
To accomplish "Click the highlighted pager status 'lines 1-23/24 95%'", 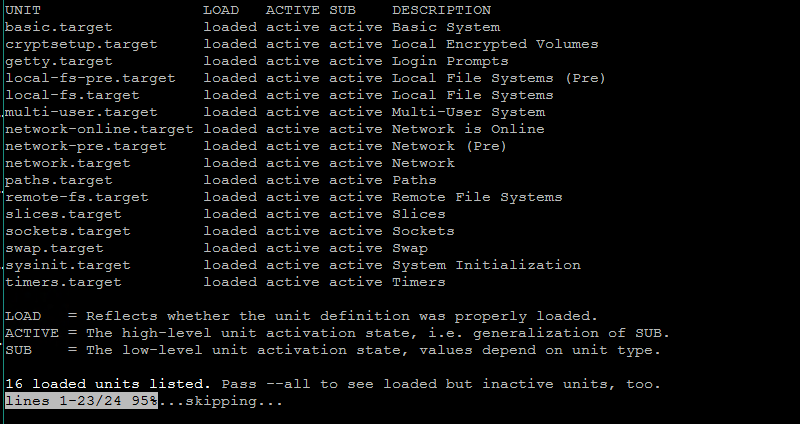I will click(81, 401).
